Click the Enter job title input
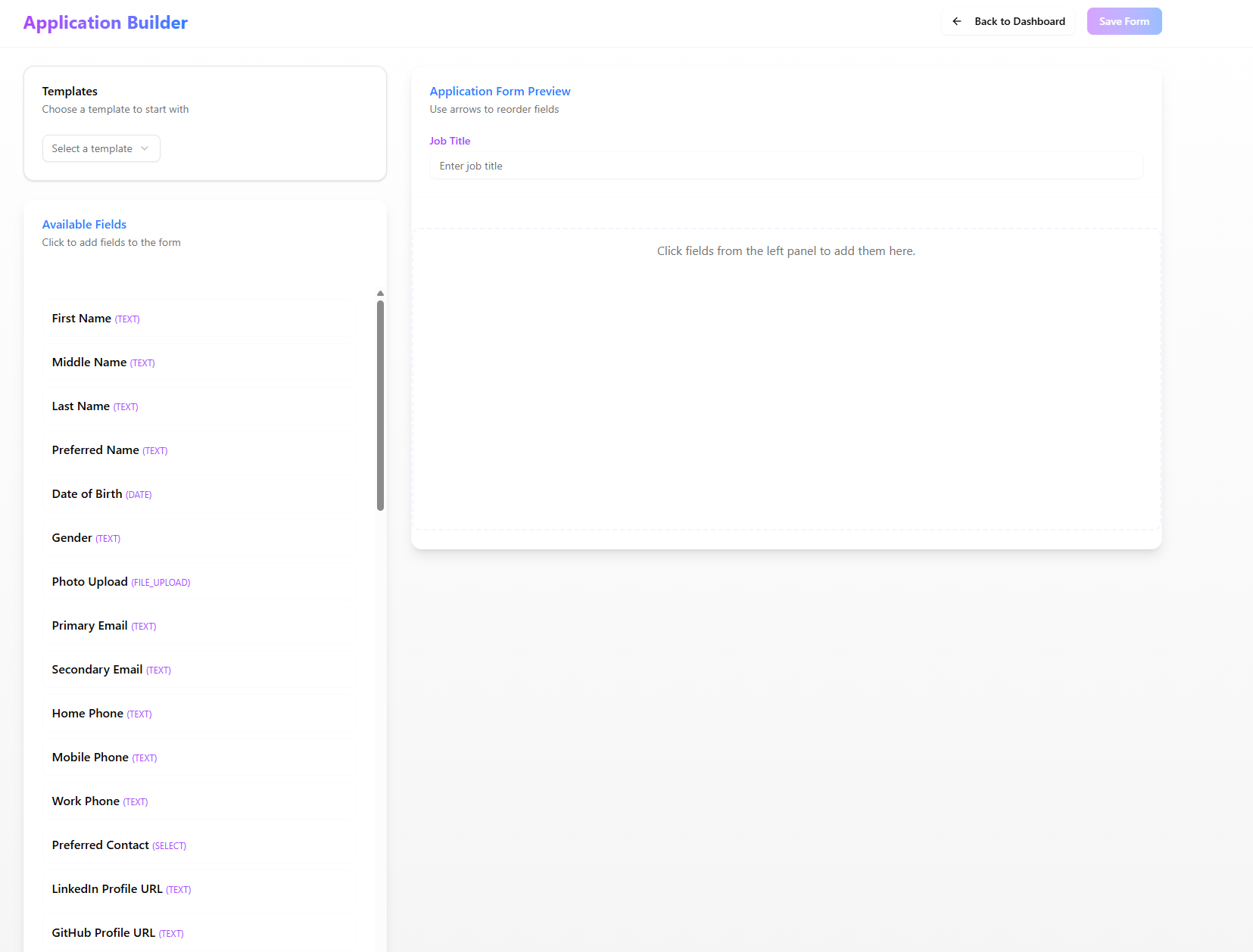The image size is (1253, 952). [x=786, y=166]
